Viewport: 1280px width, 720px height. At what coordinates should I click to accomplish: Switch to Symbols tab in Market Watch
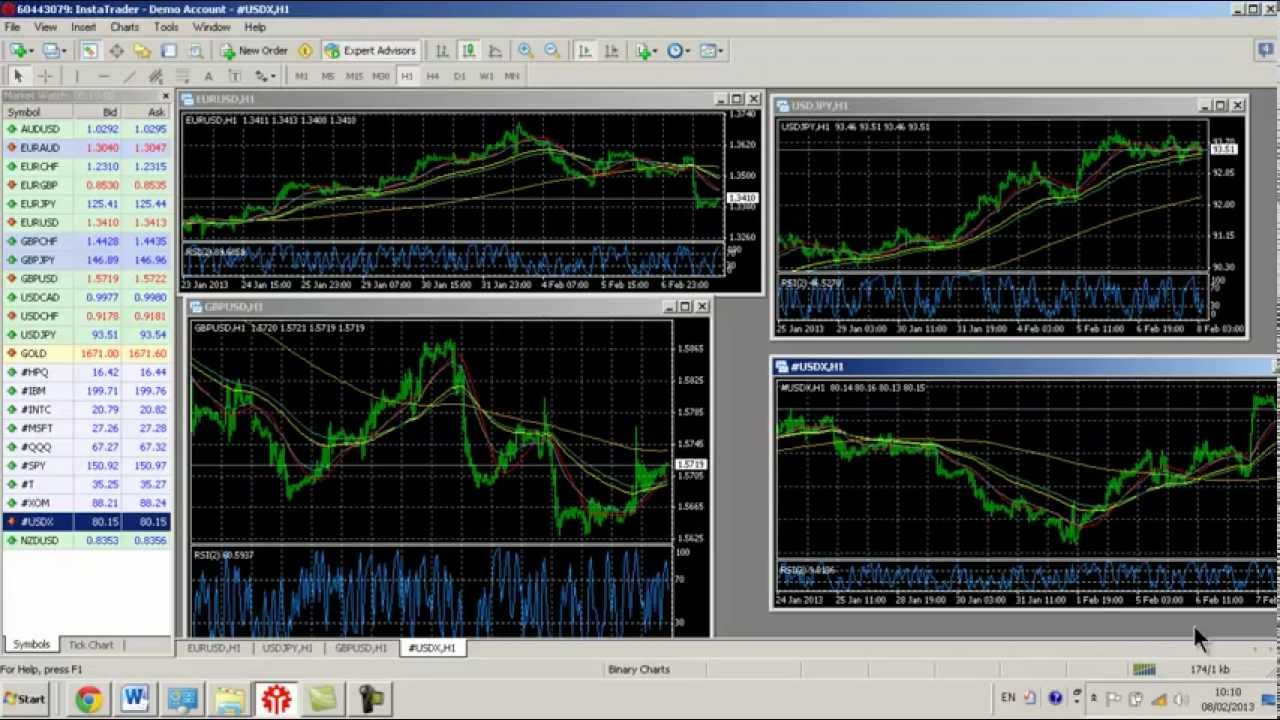click(31, 645)
